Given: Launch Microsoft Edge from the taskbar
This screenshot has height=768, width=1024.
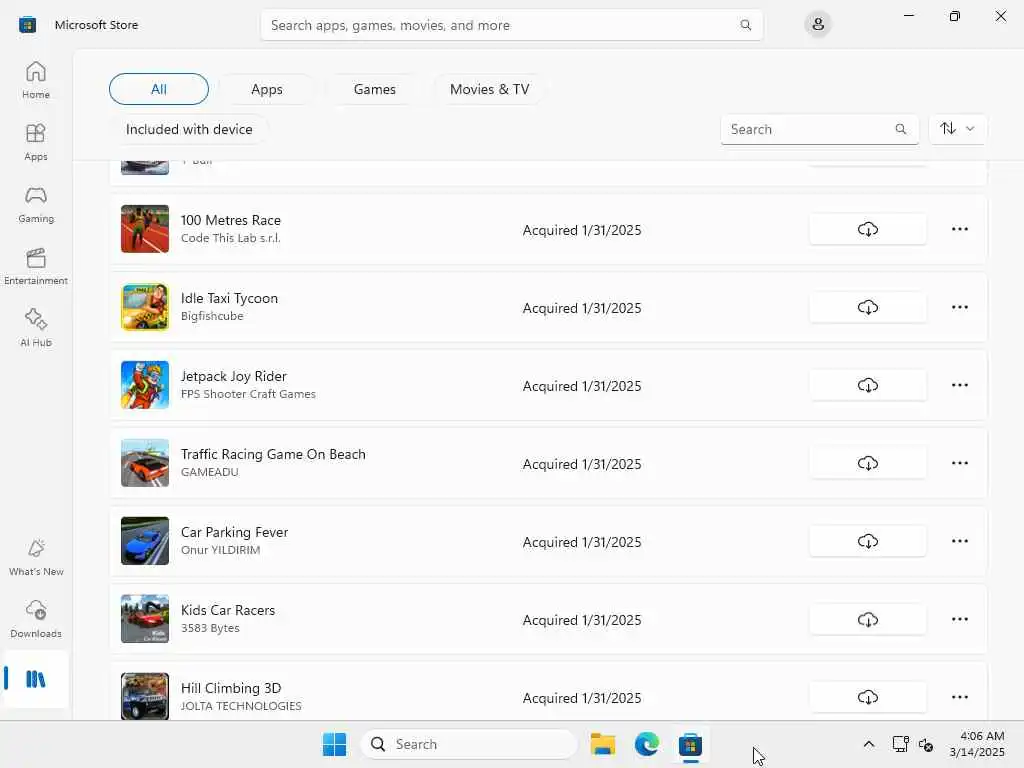Looking at the screenshot, I should (647, 744).
